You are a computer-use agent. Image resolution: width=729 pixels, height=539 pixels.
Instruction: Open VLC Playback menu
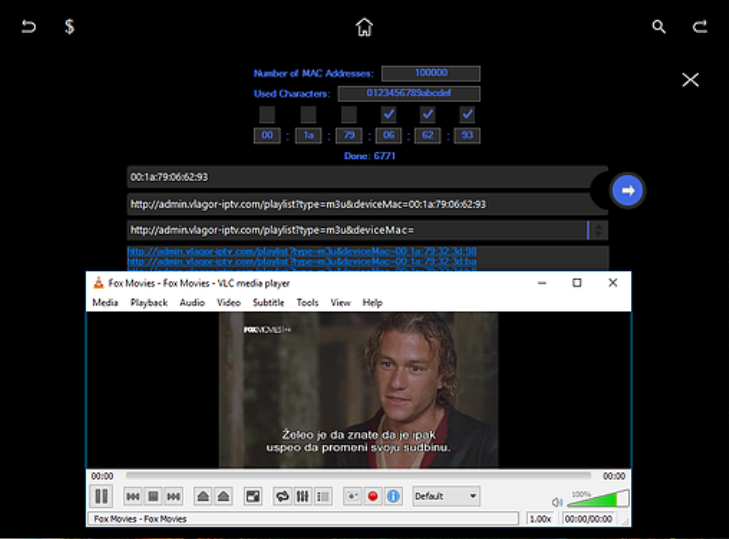click(149, 303)
